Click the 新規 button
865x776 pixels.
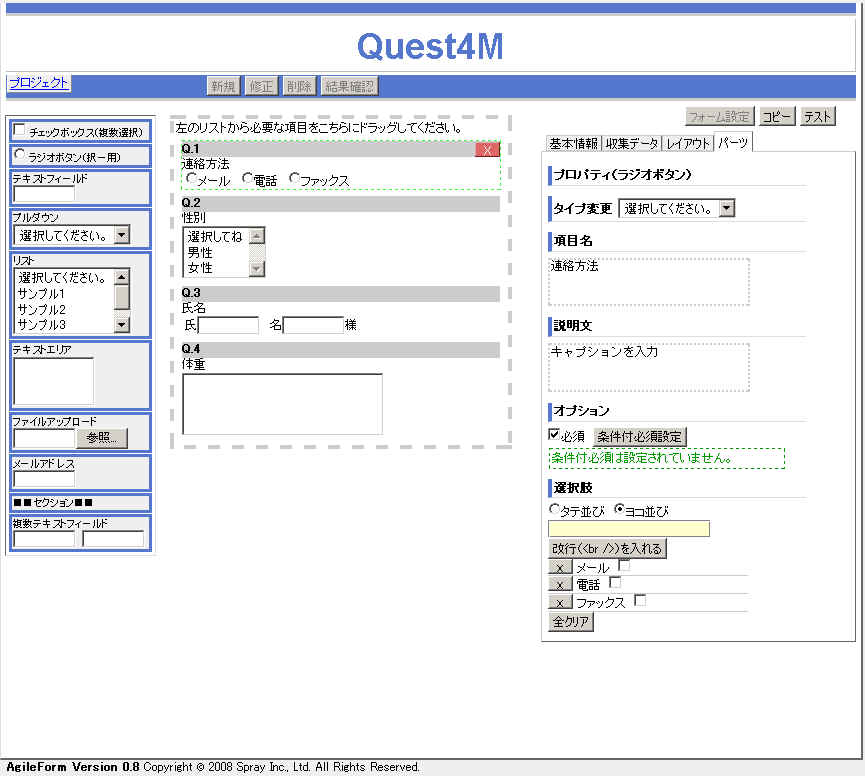point(223,86)
